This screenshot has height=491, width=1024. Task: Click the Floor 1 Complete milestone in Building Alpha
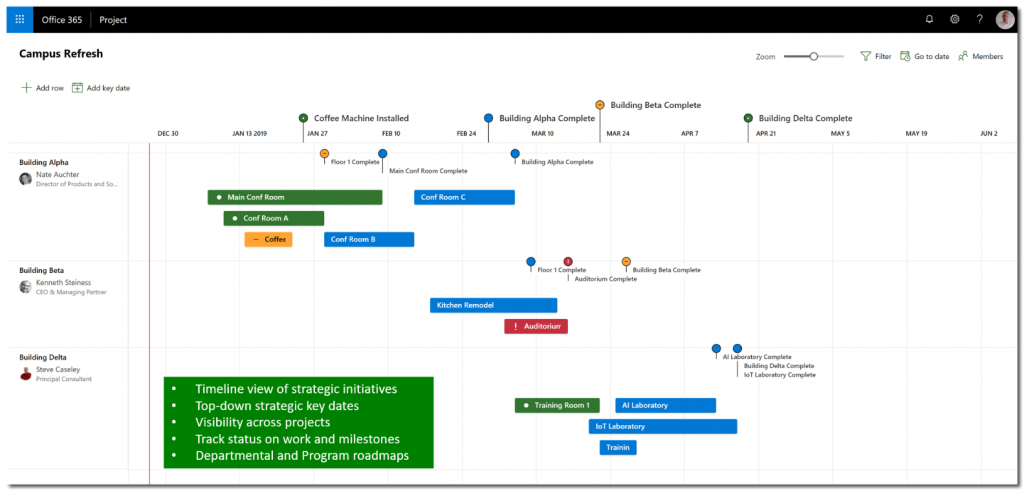[x=325, y=153]
